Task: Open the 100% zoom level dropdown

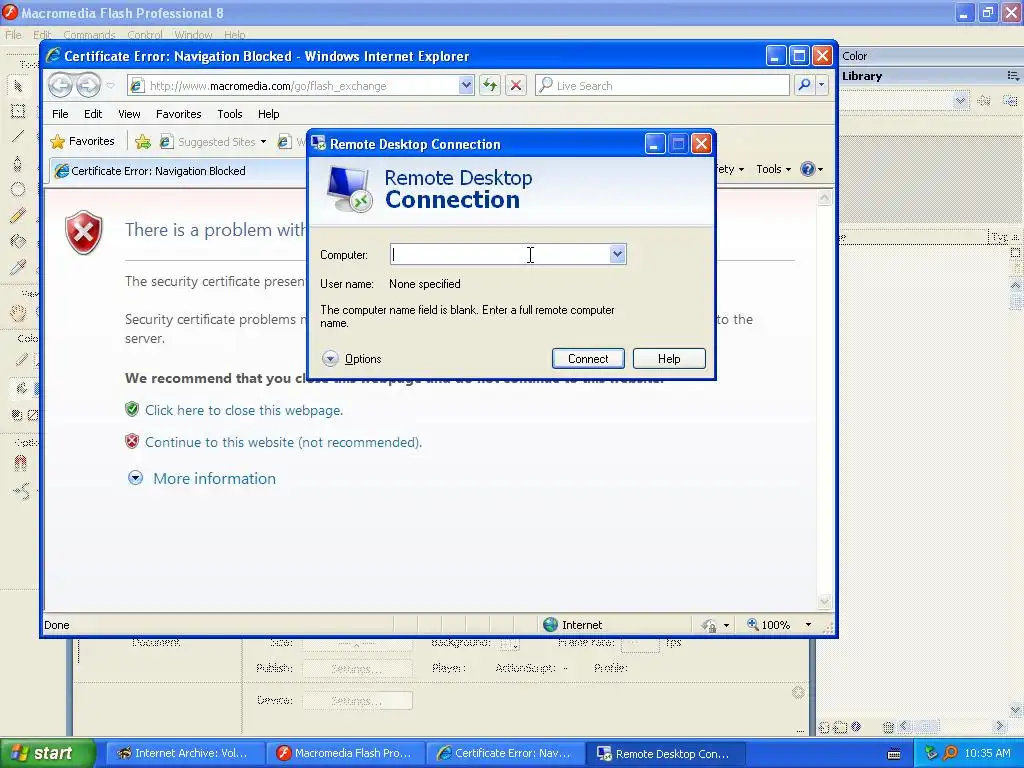Action: click(808, 625)
